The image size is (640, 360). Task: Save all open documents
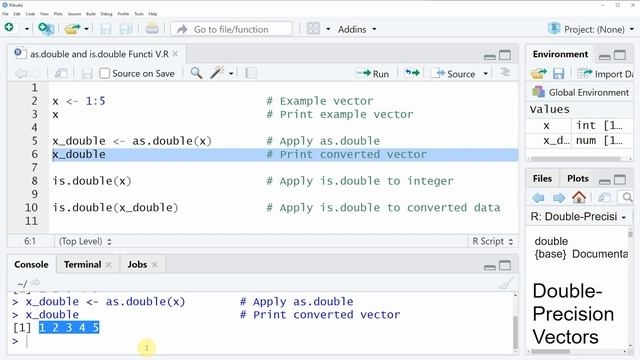(x=125, y=29)
